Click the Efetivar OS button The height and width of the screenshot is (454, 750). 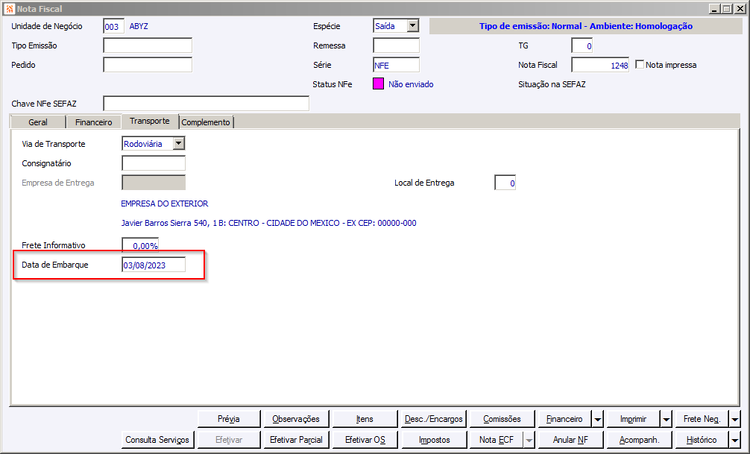click(x=364, y=440)
